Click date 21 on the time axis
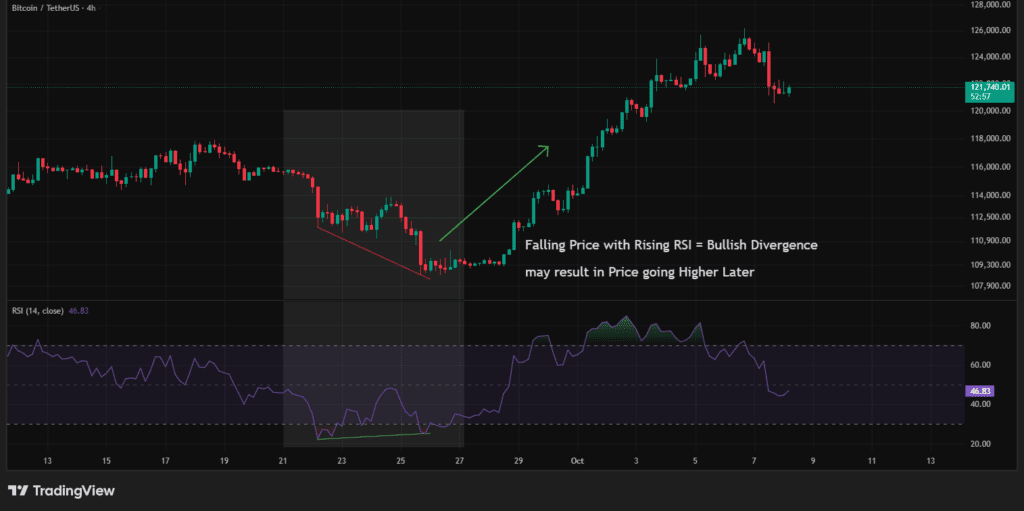 point(283,461)
